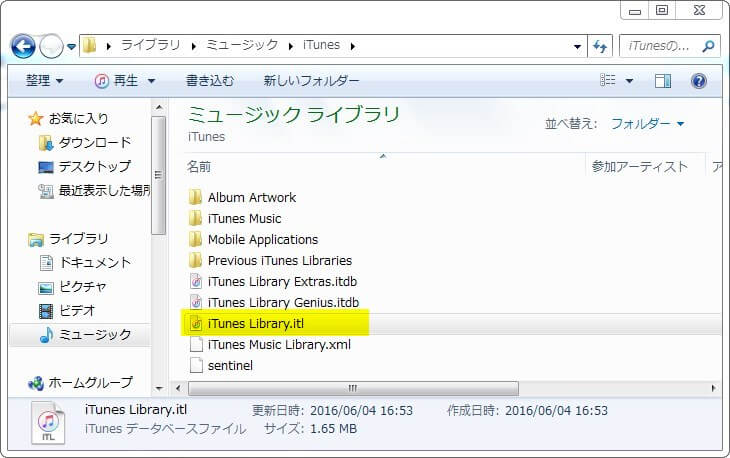Click the 再生 button with iTunes icon
Viewport: 730px width, 458px height.
116,81
